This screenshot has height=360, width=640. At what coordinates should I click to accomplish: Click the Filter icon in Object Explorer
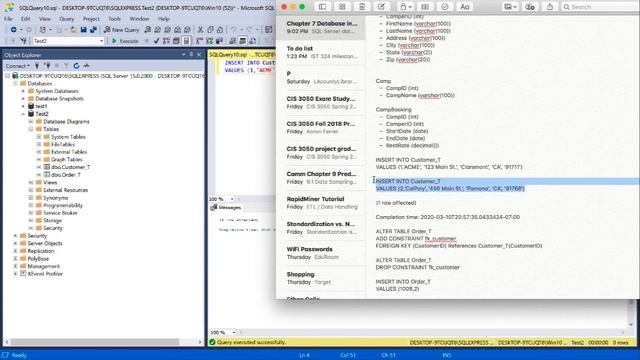(x=66, y=66)
